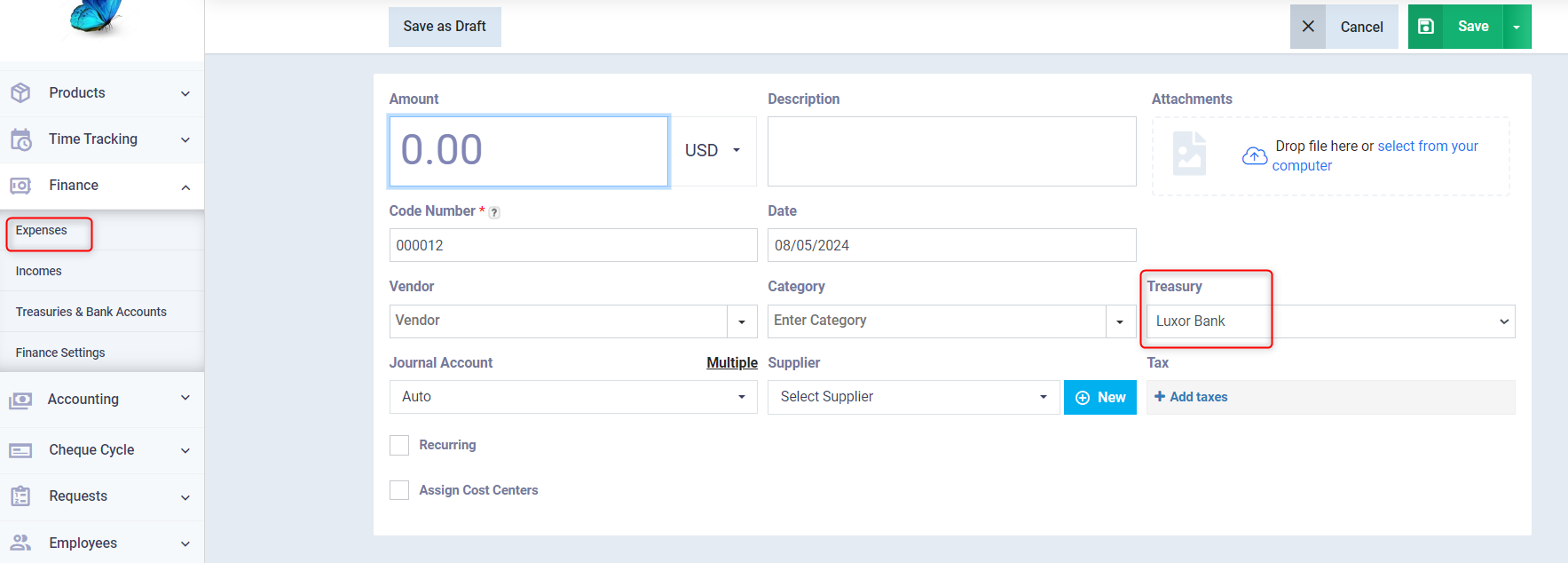Viewport: 1568px width, 563px height.
Task: Enable the Assign Cost Centers checkbox
Action: pos(399,490)
